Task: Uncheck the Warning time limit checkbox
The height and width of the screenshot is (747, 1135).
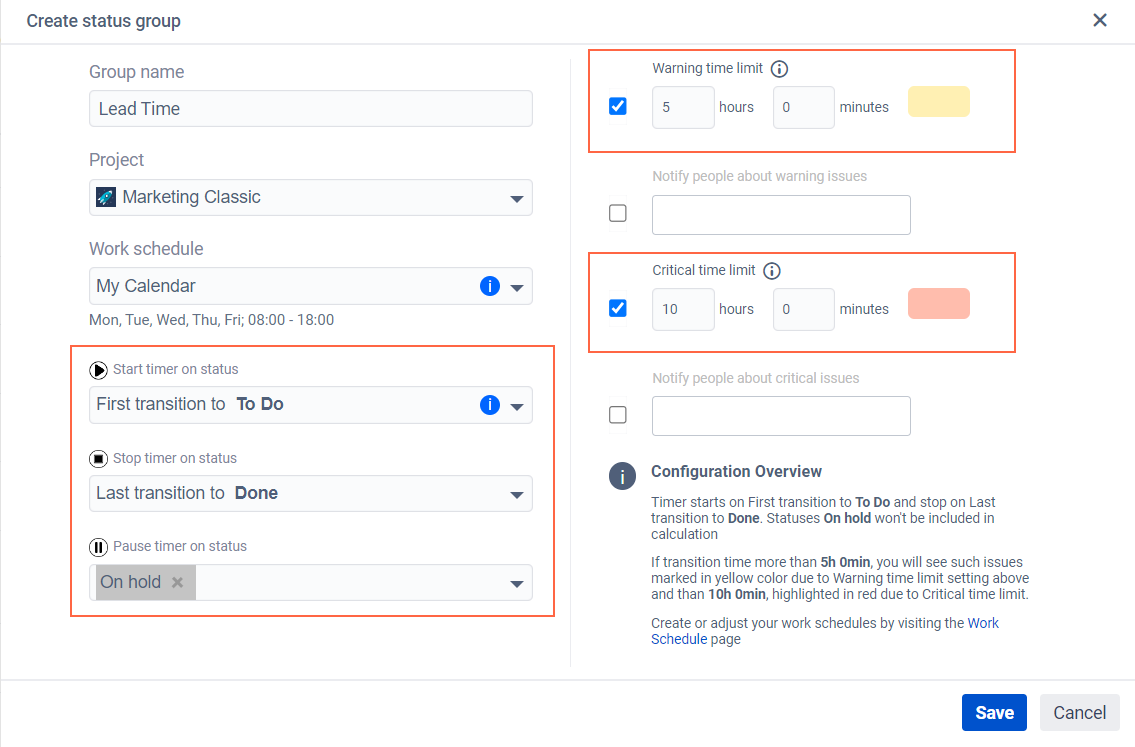Action: 617,106
